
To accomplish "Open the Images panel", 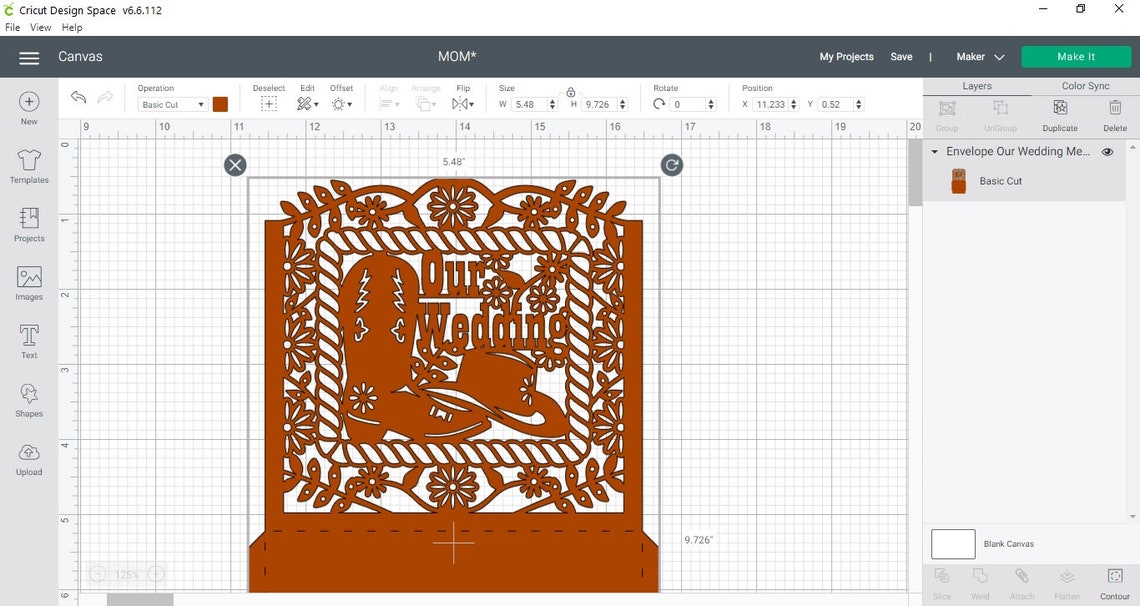I will pyautogui.click(x=28, y=281).
